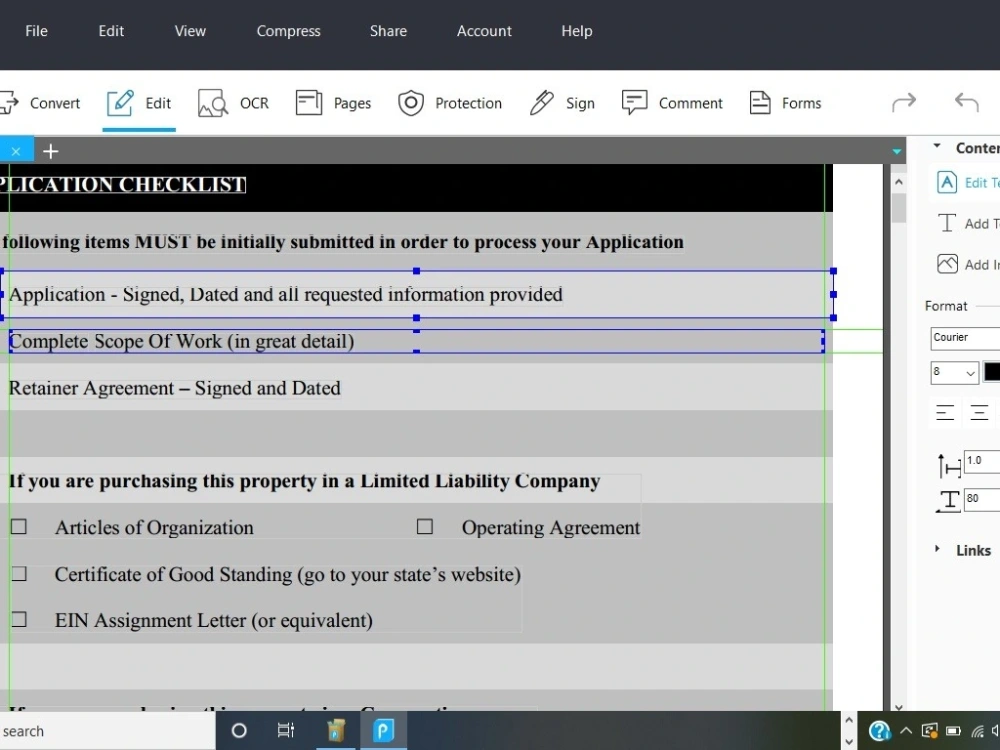Open the Compress menu

288,31
